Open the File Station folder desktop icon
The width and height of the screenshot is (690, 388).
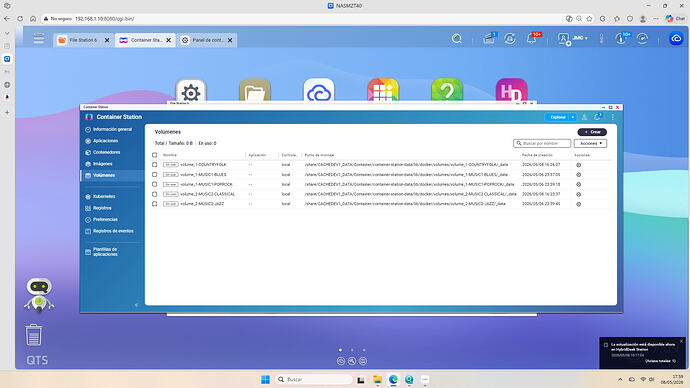[255, 91]
